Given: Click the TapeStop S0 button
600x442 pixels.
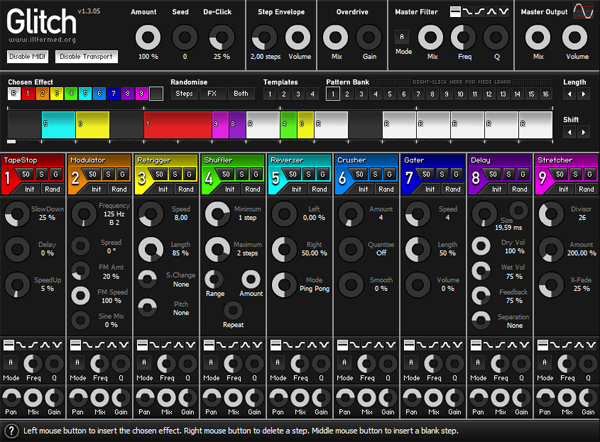Looking at the screenshot, I should pyautogui.click(x=25, y=175).
